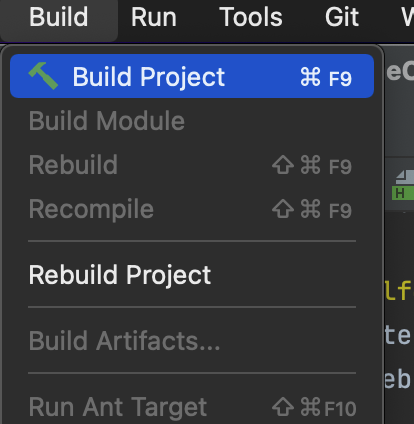Open the Tools menu

click(x=251, y=17)
